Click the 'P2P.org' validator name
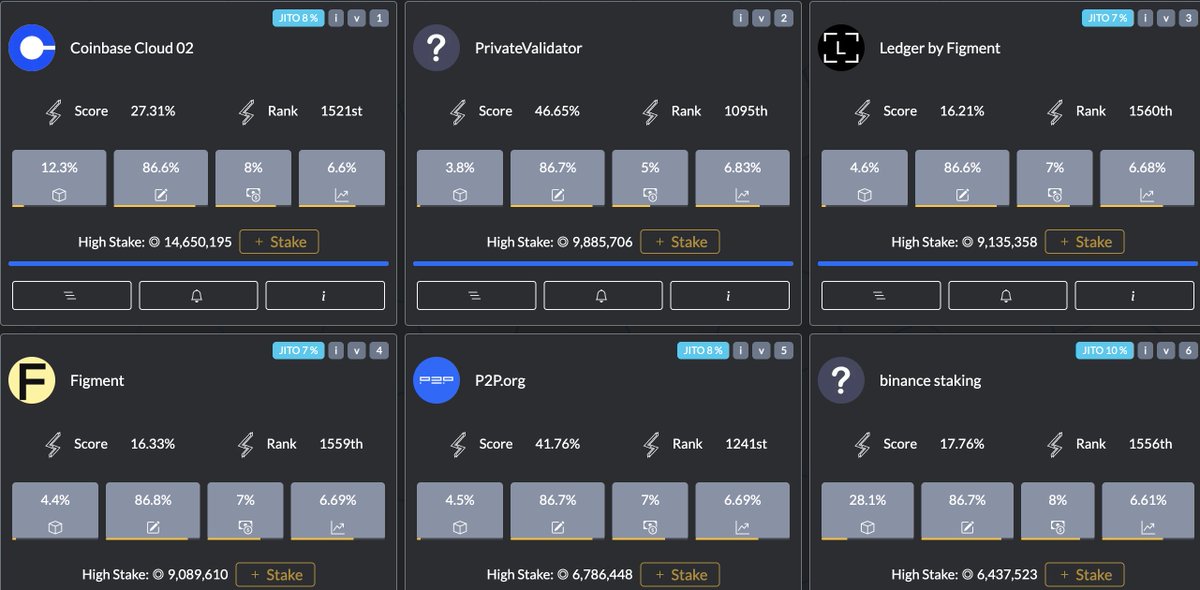Image resolution: width=1200 pixels, height=590 pixels. coord(500,381)
